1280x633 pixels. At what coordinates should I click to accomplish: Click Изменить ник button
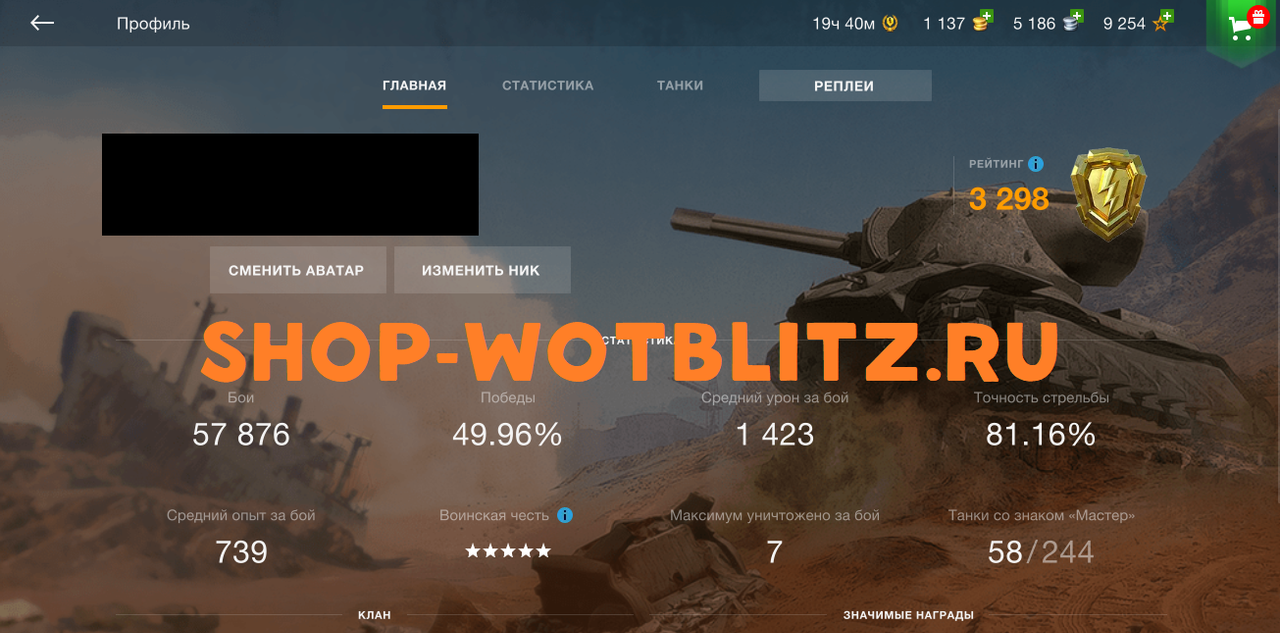click(x=482, y=270)
